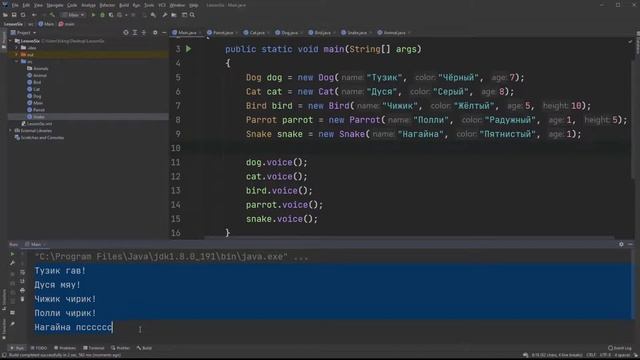Screen dimensions: 640x360
Task: Toggle soft-wrap in console
Action: 22,272
